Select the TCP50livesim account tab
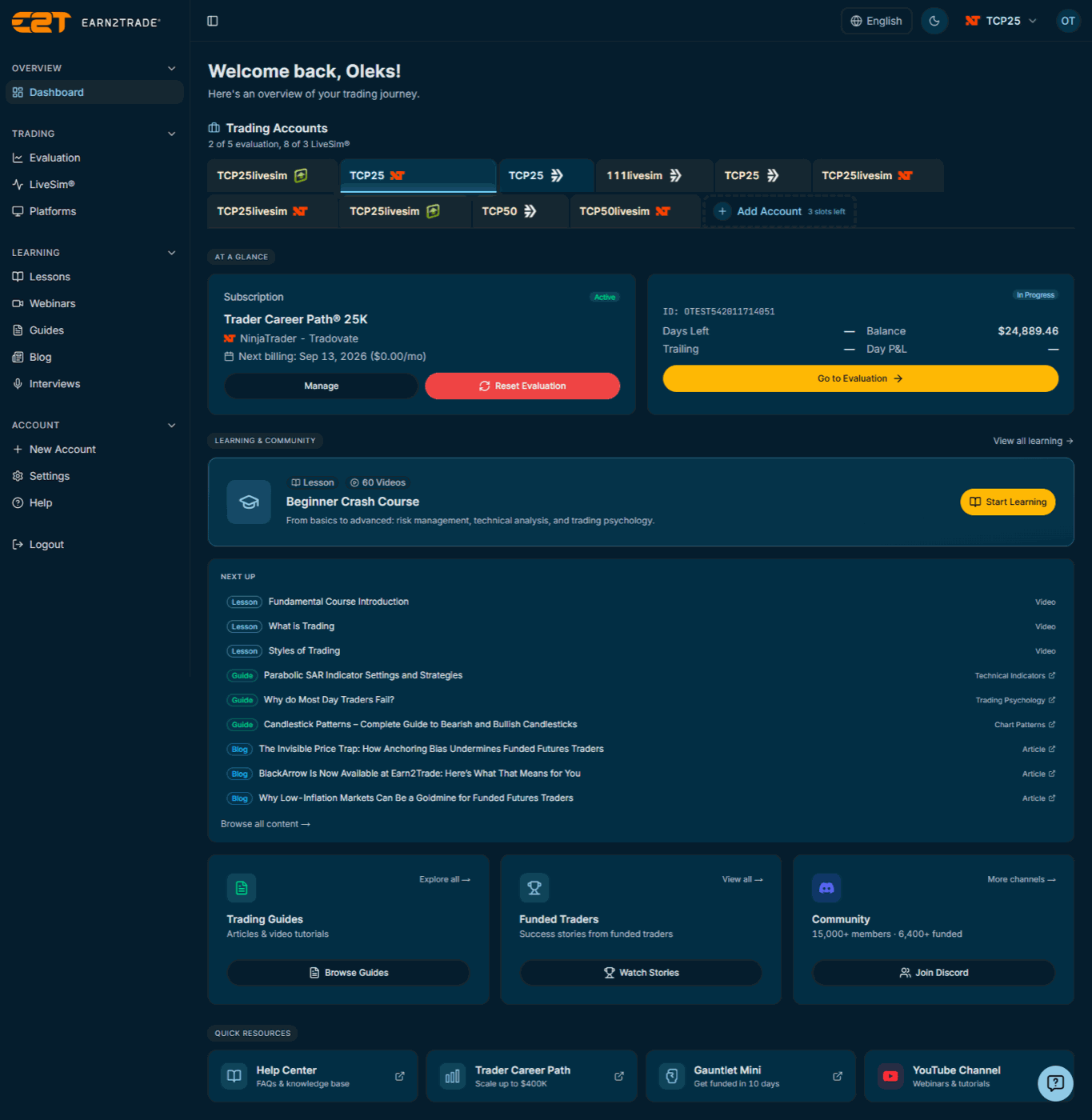Screen dimensions: 1092x1120 tap(635, 211)
